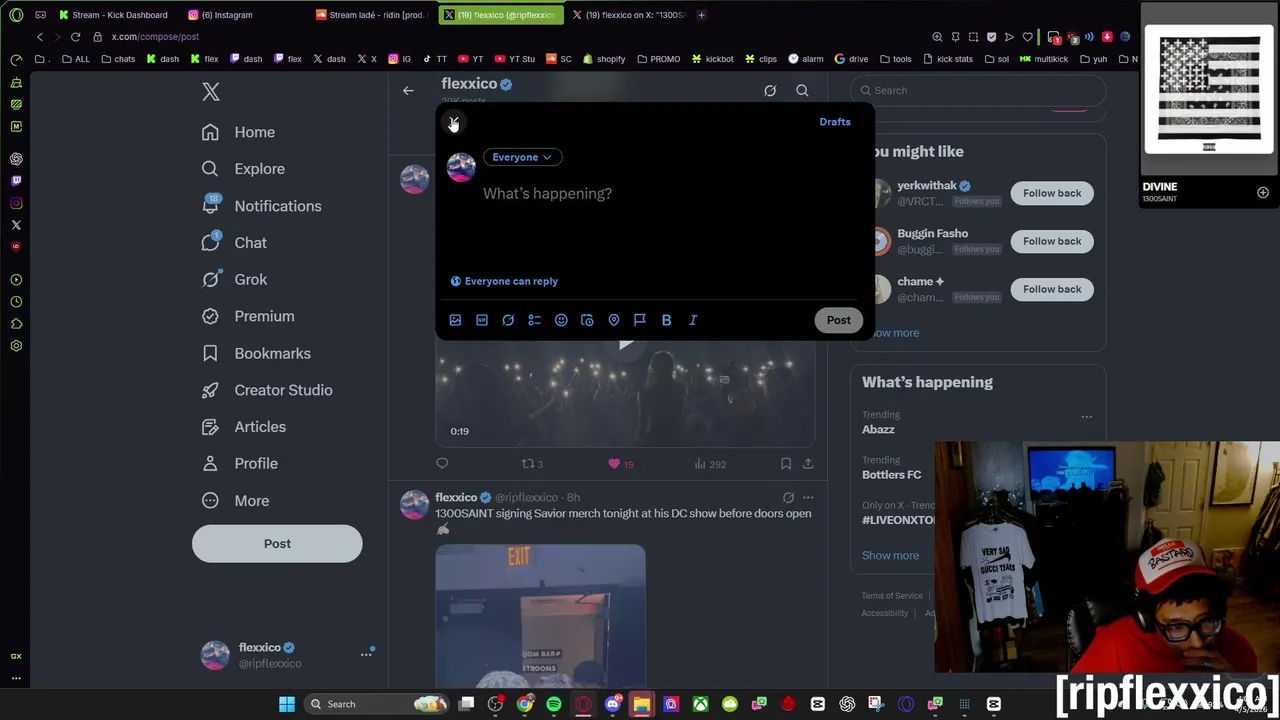
Task: Show more suggested accounts
Action: pos(893,333)
